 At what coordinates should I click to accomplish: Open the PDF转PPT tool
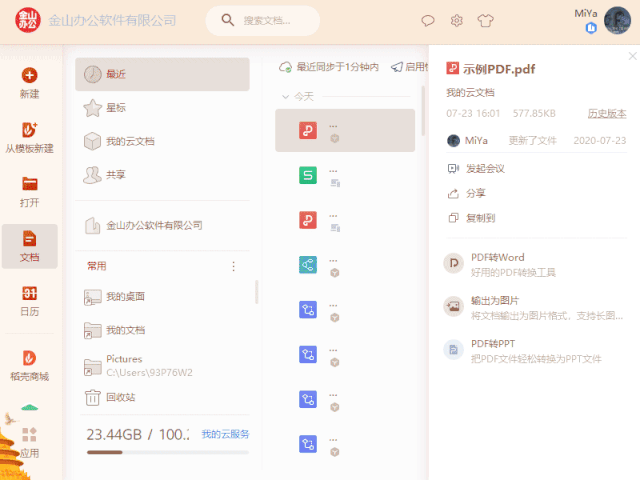[x=535, y=351]
